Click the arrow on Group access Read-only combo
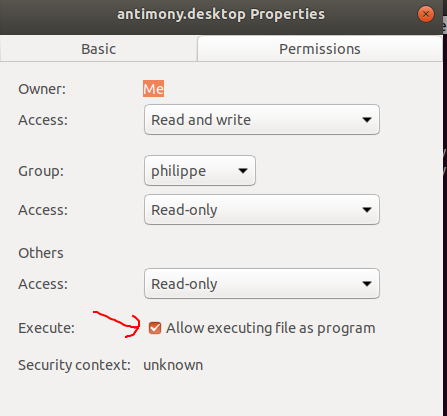Viewport: 447px width, 416px height. tap(367, 210)
